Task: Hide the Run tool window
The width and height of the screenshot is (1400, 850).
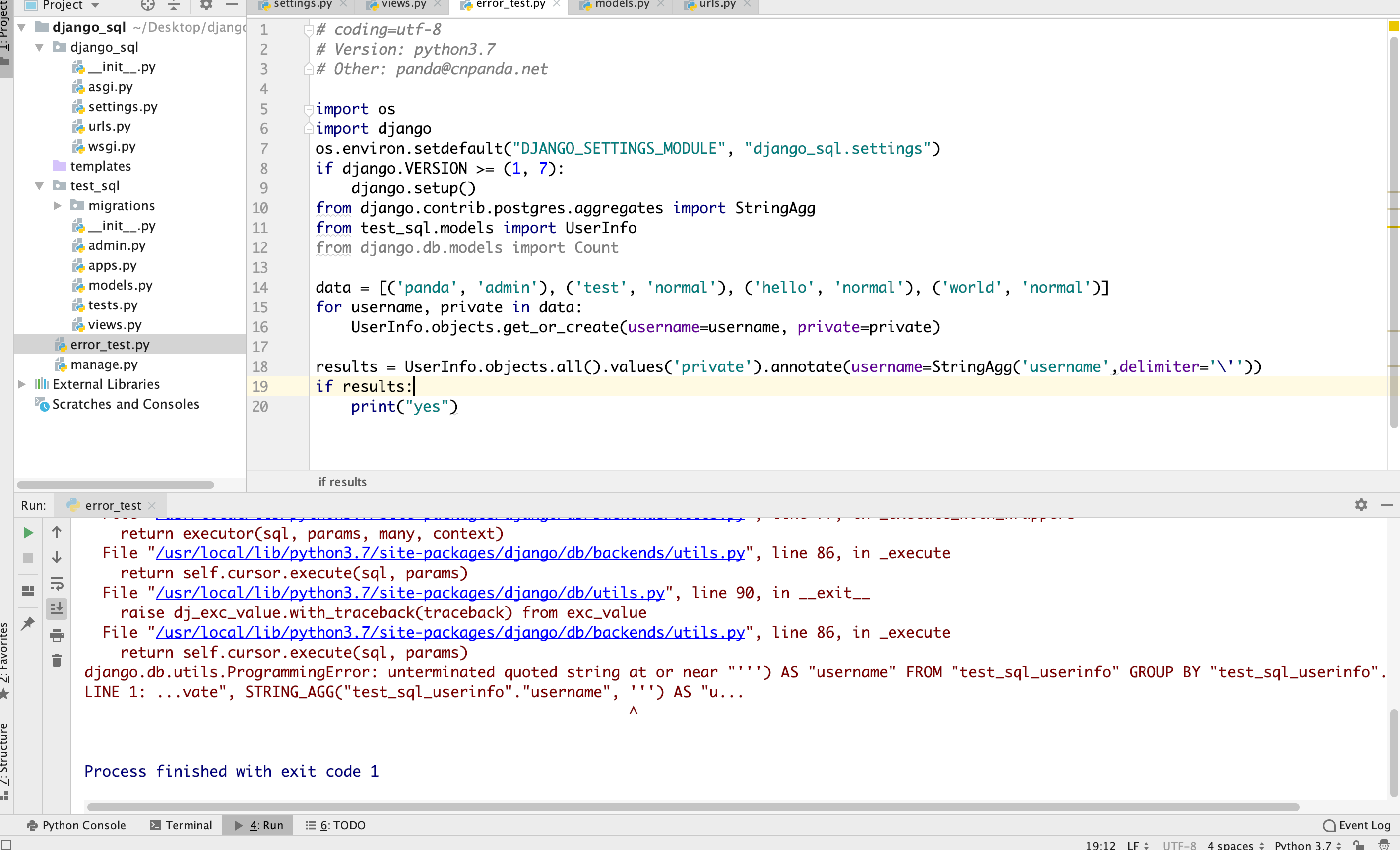Action: tap(1387, 505)
